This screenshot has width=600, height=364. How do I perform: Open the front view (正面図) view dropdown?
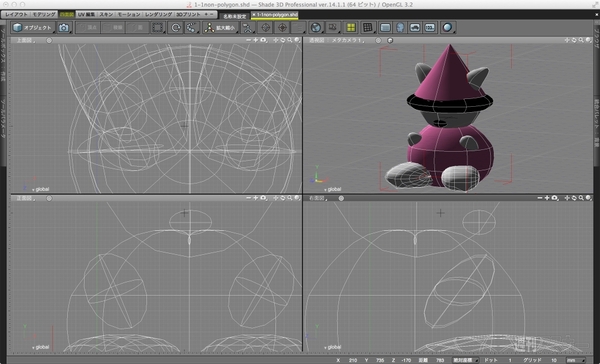point(26,199)
